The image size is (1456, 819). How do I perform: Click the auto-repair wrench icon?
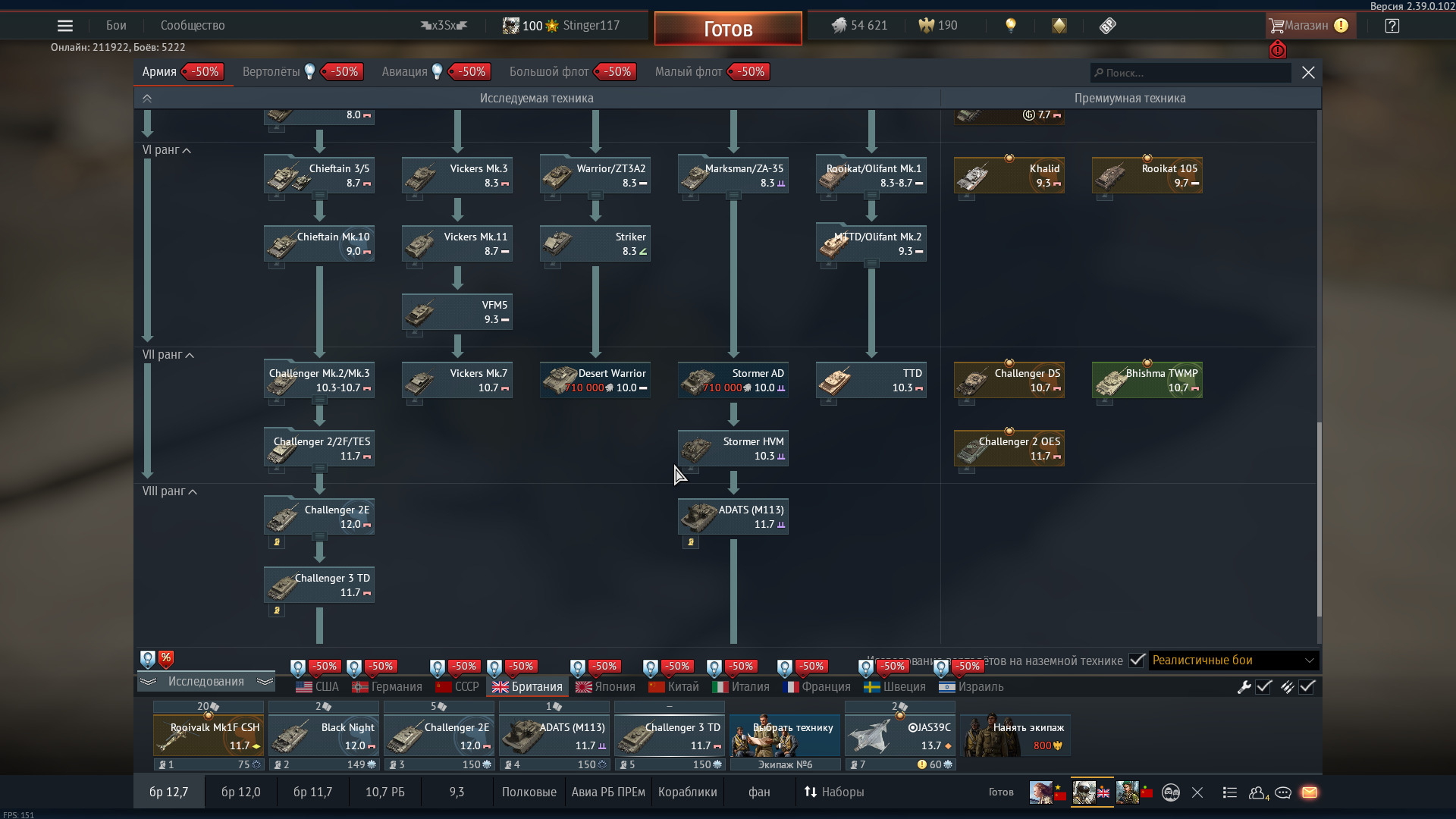[x=1244, y=687]
